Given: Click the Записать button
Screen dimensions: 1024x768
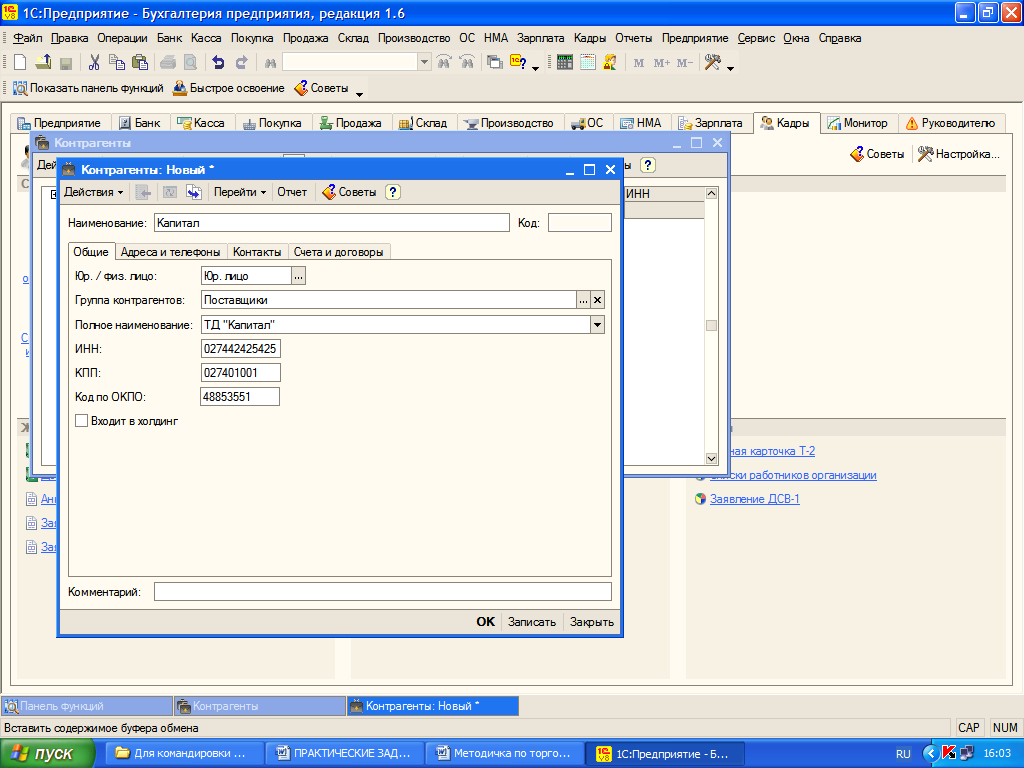Looking at the screenshot, I should pyautogui.click(x=532, y=622).
